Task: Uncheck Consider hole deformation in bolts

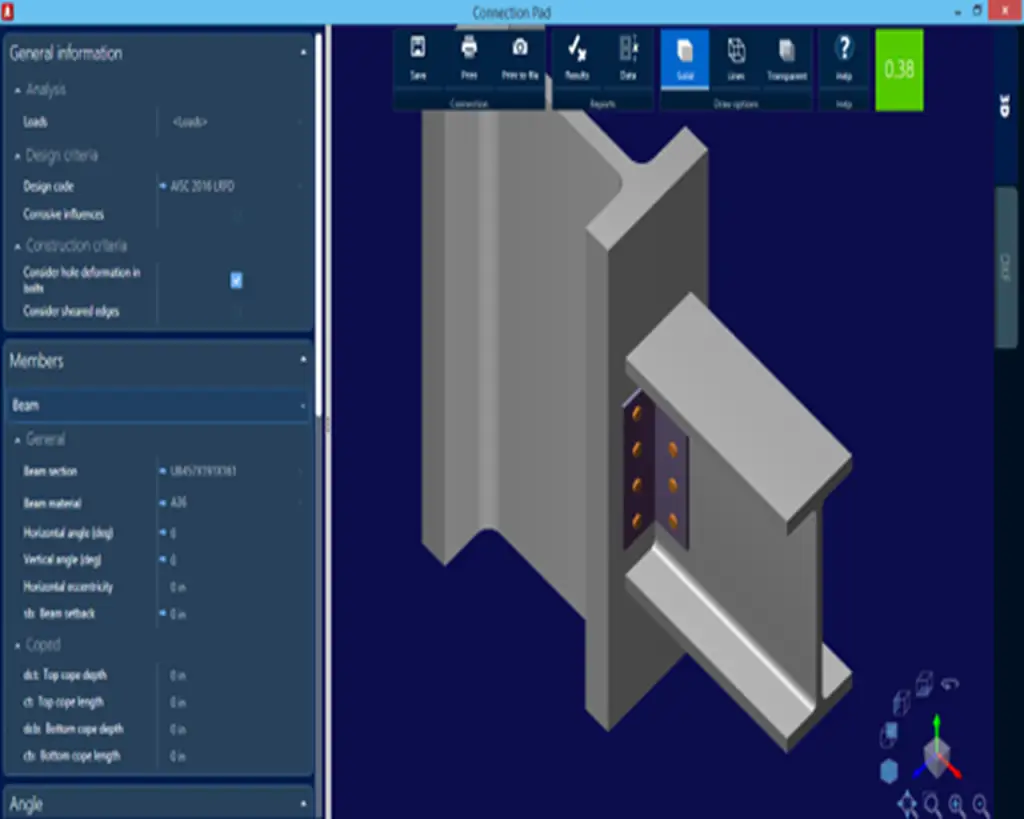Action: point(236,281)
